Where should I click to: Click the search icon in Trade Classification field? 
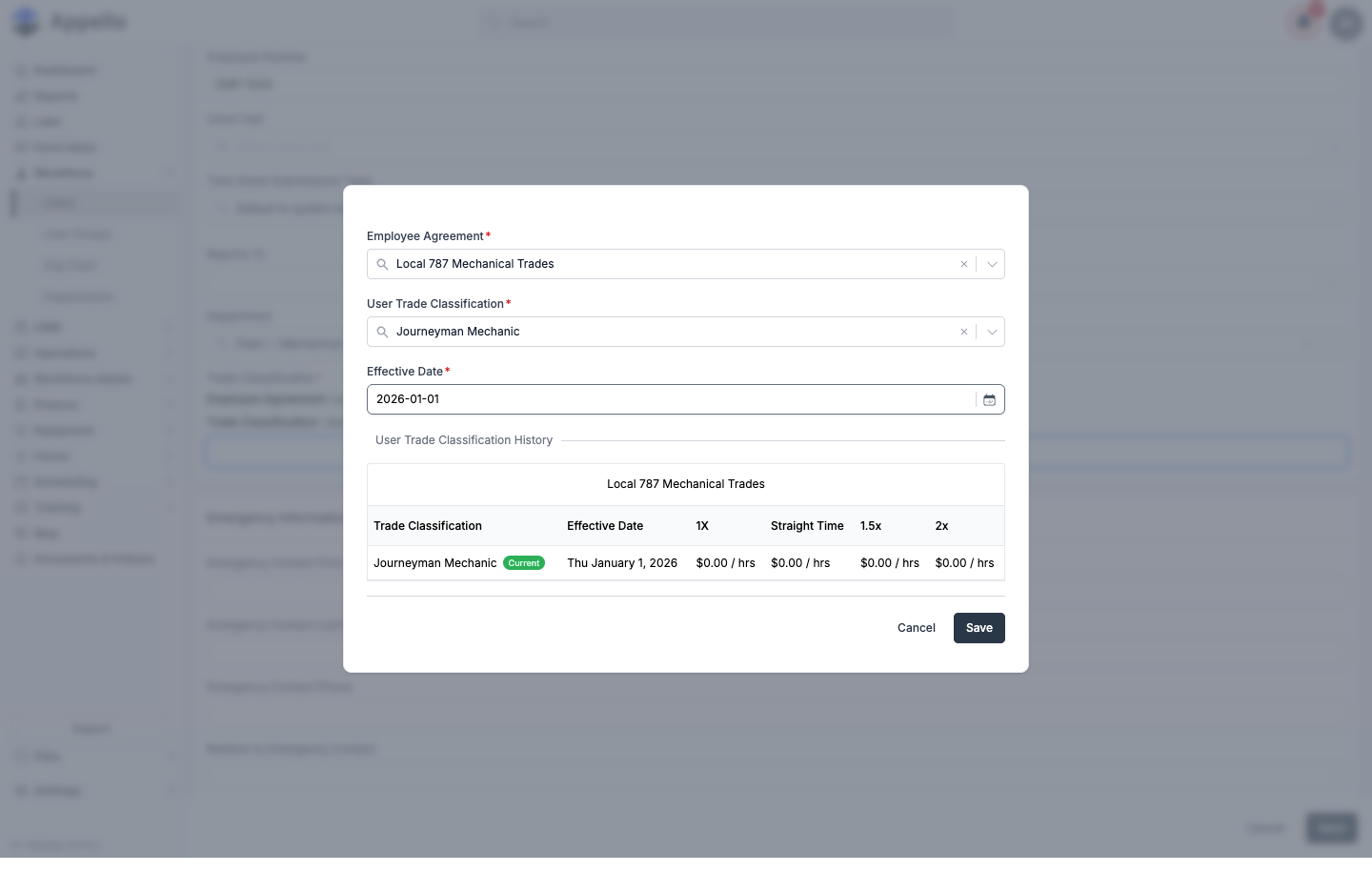pos(382,332)
